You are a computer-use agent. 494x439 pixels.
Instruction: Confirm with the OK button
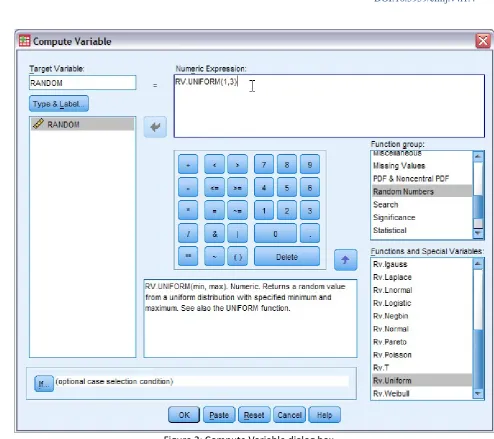pyautogui.click(x=184, y=415)
